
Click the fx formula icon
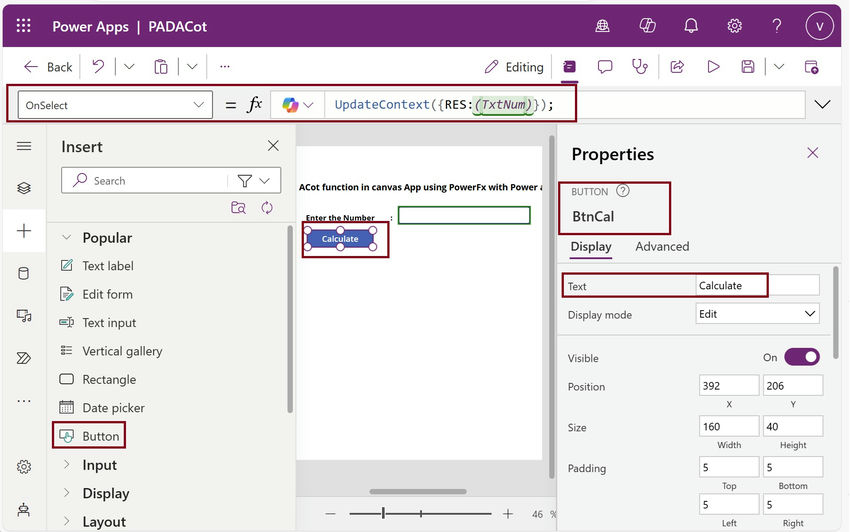point(254,104)
